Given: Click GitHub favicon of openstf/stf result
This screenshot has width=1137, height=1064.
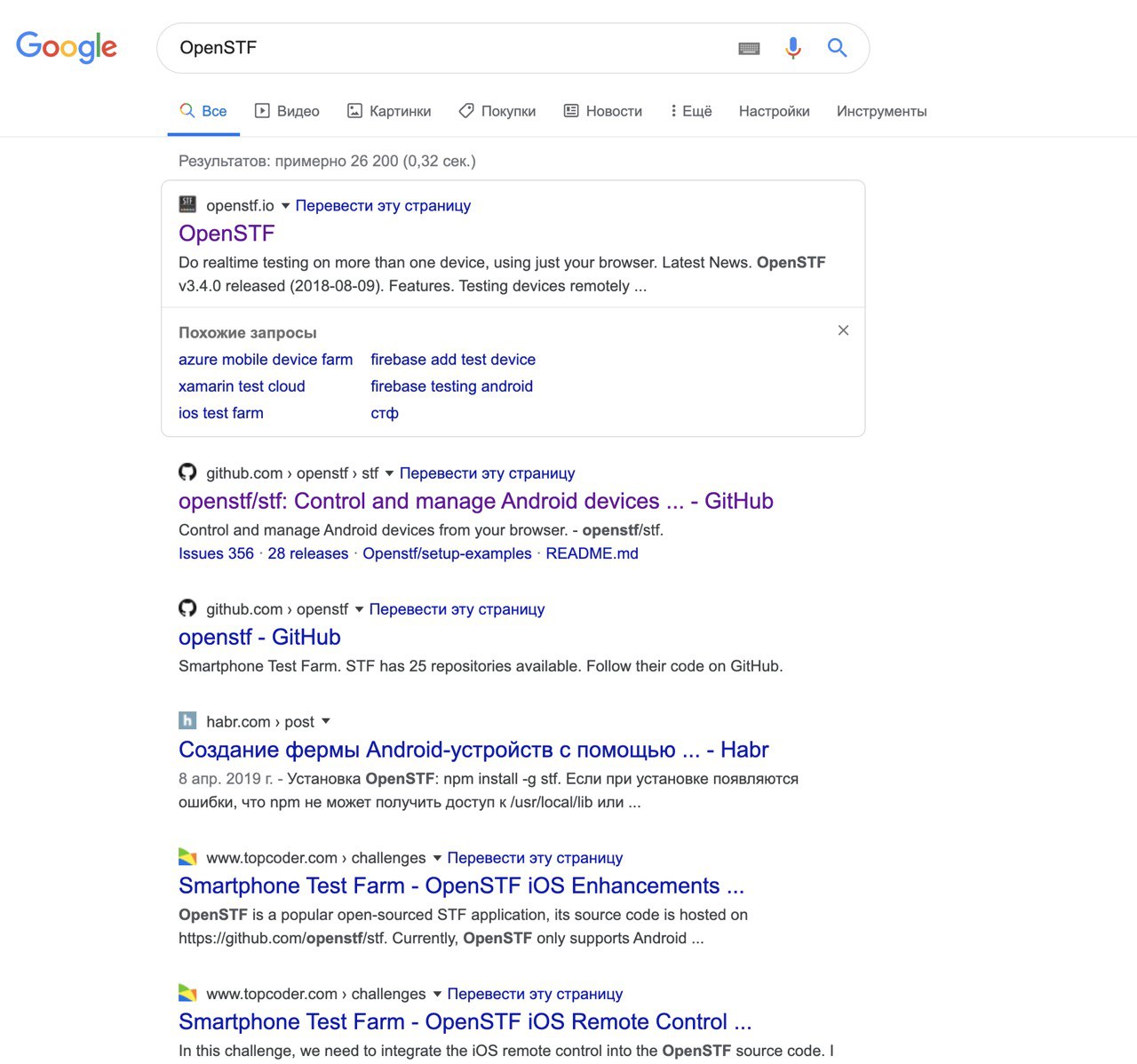Looking at the screenshot, I should coord(187,472).
